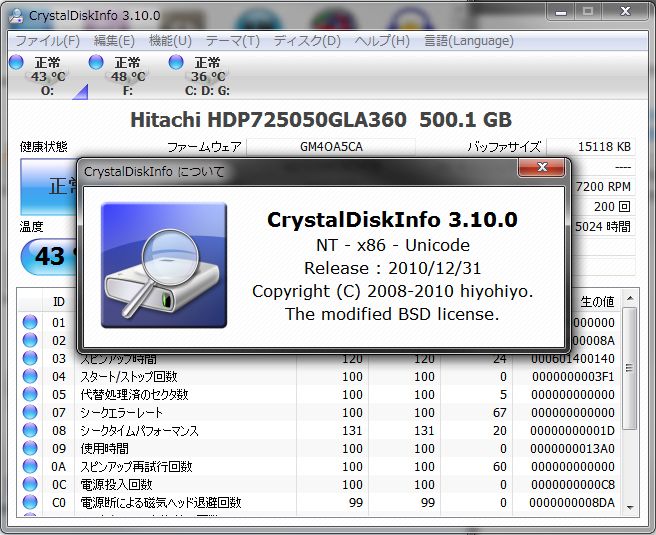The height and width of the screenshot is (535, 656).
Task: Click raw value 0000000013A0
Action: click(572, 448)
